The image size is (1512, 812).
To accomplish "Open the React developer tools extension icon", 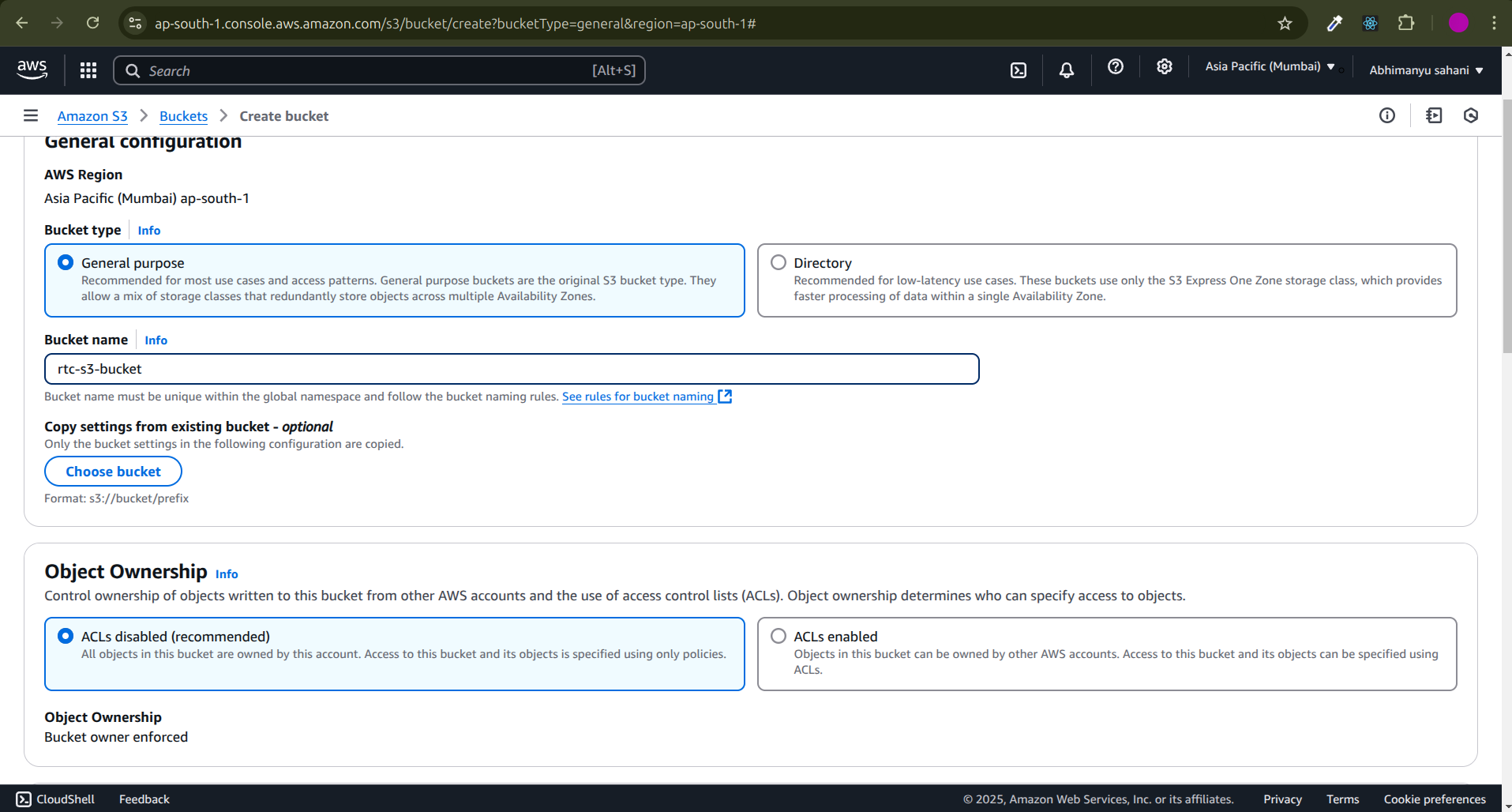I will click(1370, 24).
